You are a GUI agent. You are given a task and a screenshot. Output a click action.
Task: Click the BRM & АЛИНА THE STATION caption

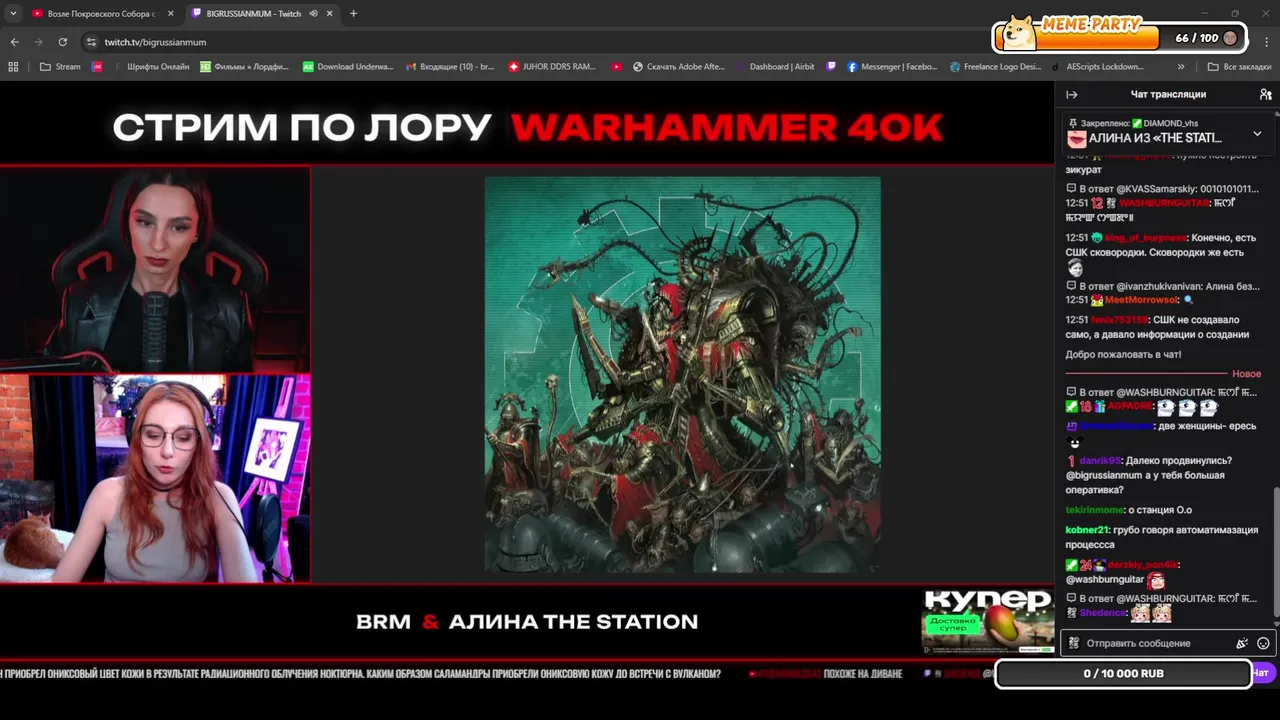point(527,621)
